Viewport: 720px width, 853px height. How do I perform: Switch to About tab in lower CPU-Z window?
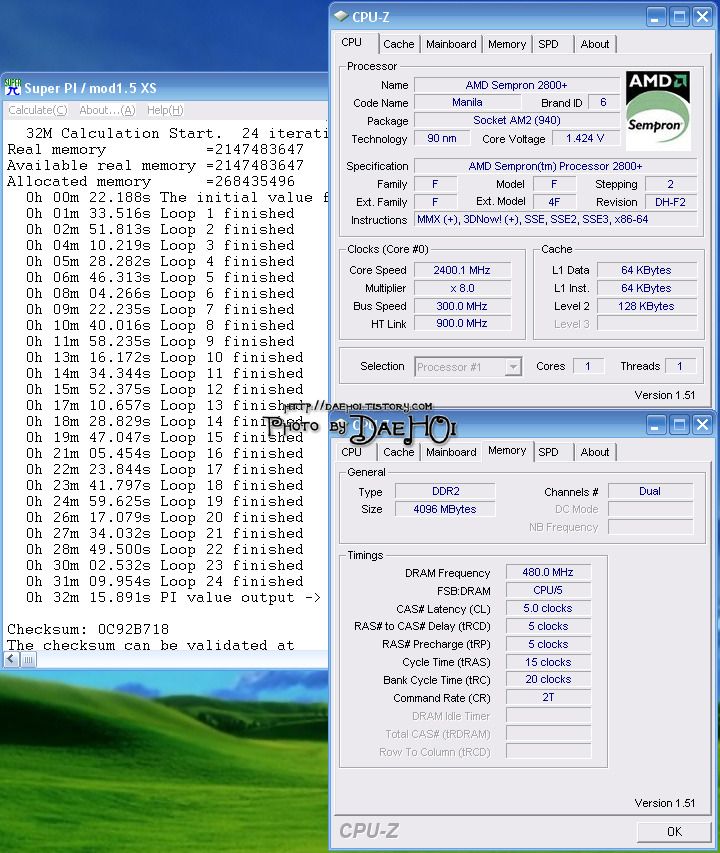pyautogui.click(x=595, y=452)
